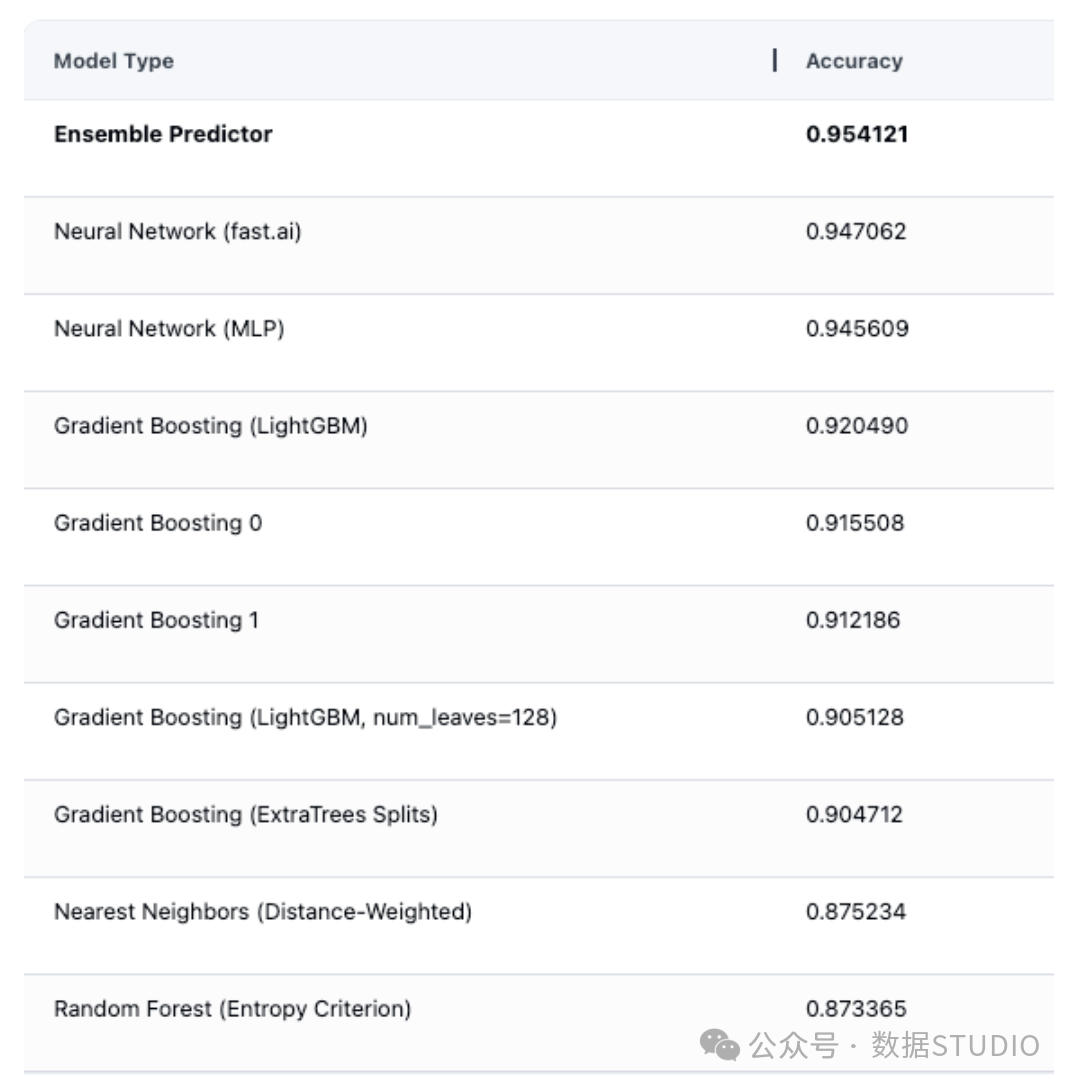The width and height of the screenshot is (1074, 1088).
Task: Select Gradient Boosting (ExtraTrees Splits) row
Action: point(539,828)
